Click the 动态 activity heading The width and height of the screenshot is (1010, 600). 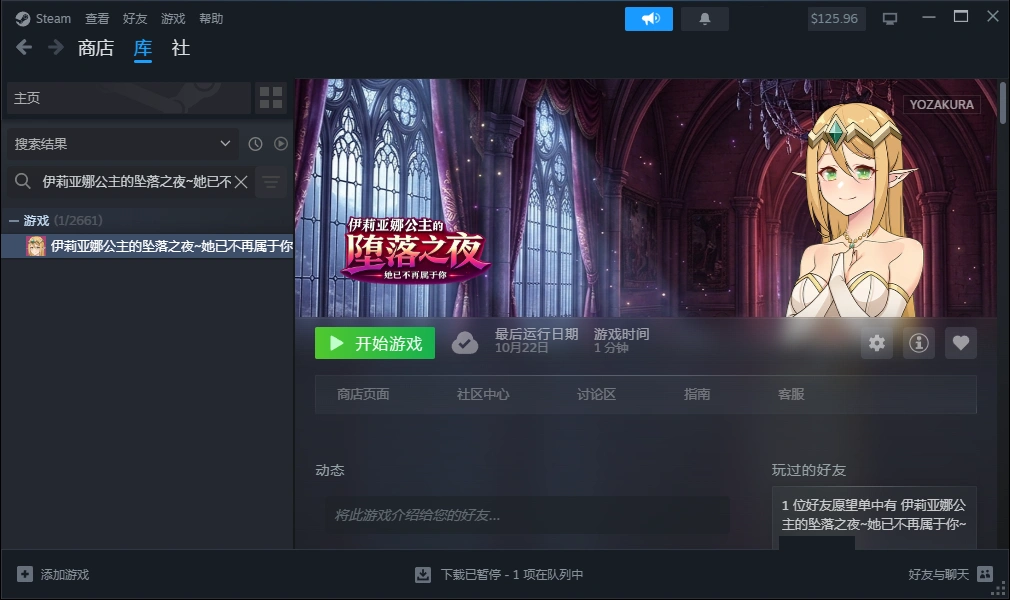[330, 470]
